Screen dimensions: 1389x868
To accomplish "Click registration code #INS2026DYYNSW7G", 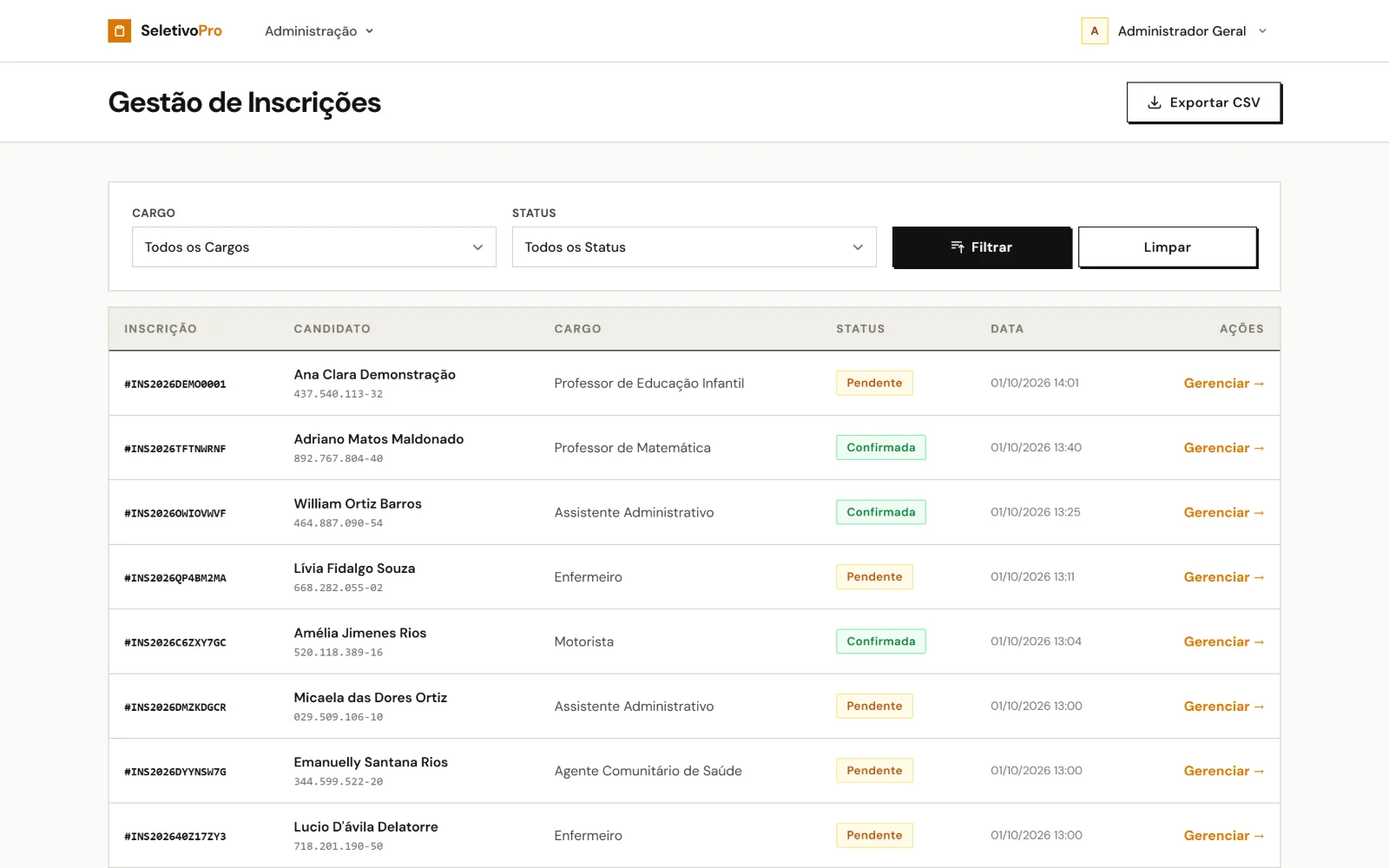I will point(175,772).
